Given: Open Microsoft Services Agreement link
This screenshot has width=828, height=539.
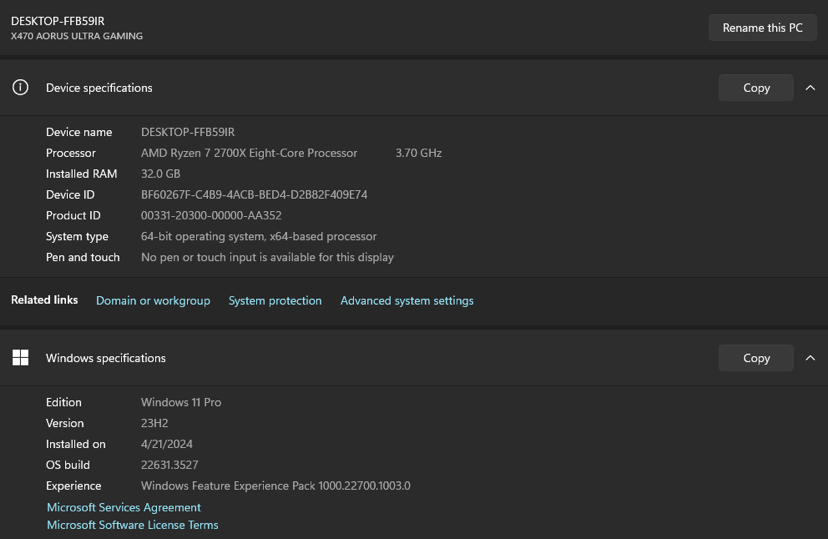Looking at the screenshot, I should click(124, 507).
